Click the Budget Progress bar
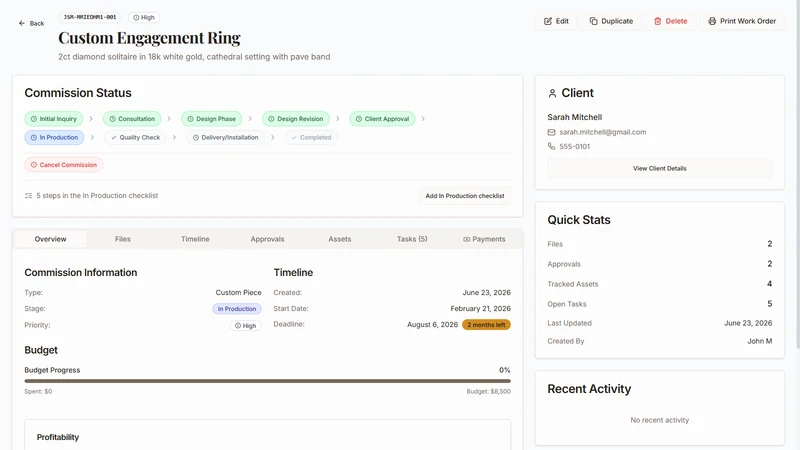This screenshot has width=800, height=450. [x=267, y=381]
